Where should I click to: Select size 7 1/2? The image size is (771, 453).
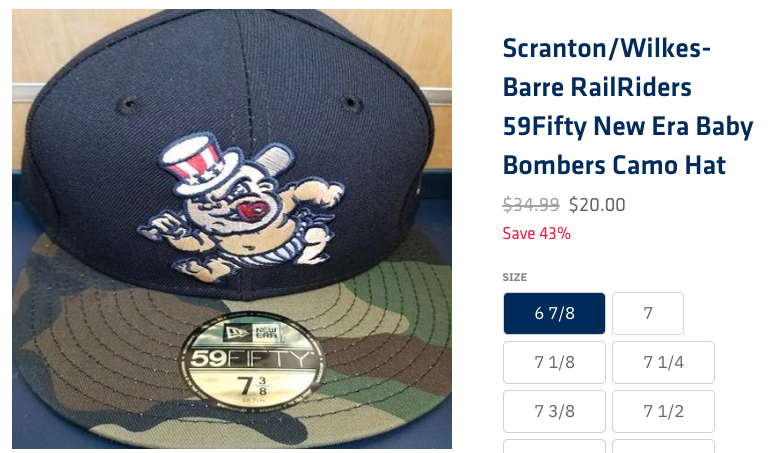point(663,411)
